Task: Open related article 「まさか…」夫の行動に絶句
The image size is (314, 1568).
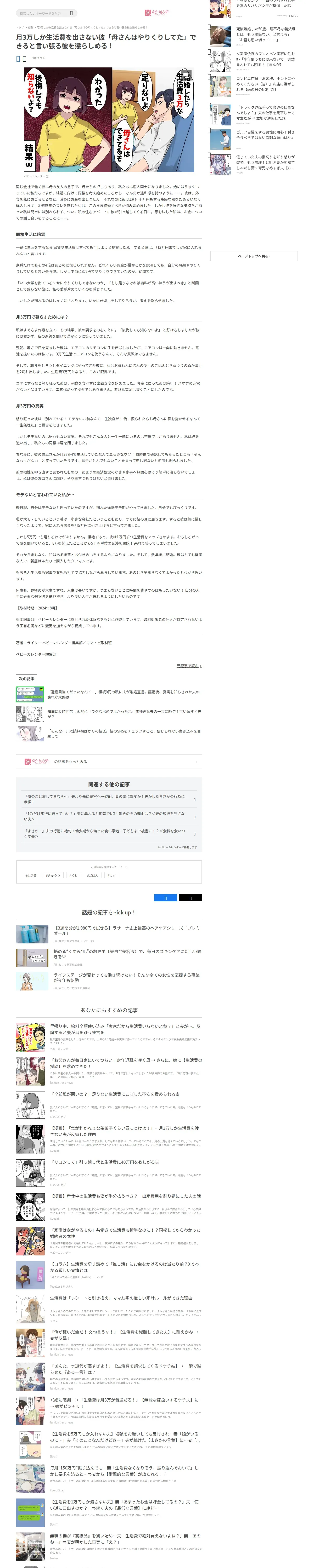Action: coord(109,833)
